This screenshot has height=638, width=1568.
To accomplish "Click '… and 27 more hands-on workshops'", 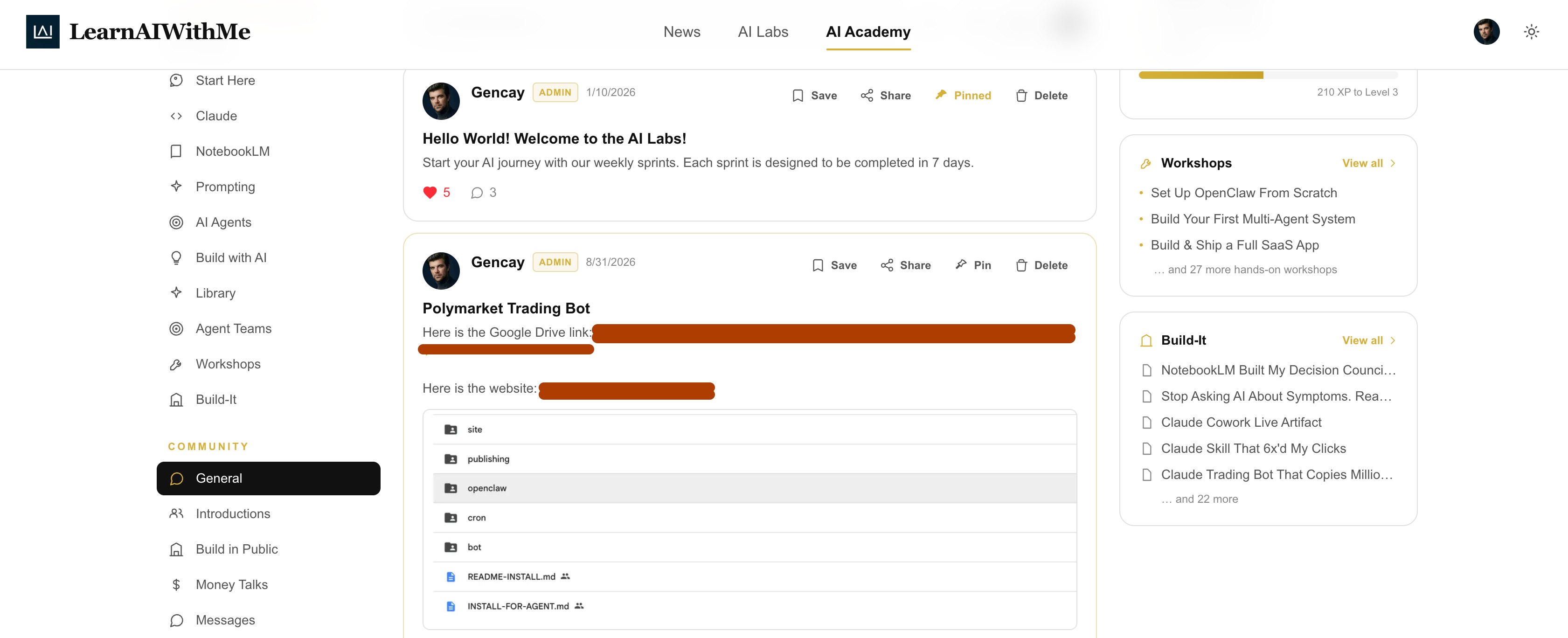I will click(x=1245, y=270).
